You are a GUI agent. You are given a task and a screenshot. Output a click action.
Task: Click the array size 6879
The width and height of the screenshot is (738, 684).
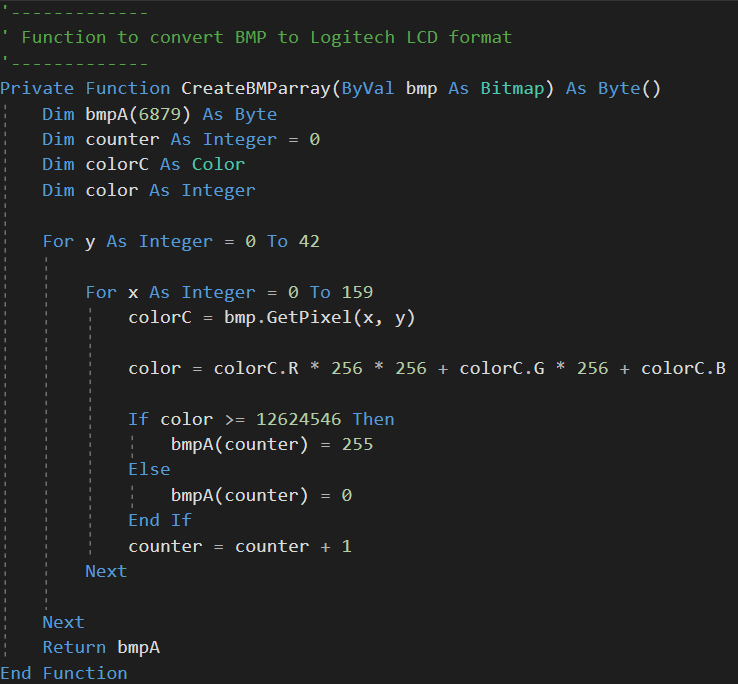[160, 114]
